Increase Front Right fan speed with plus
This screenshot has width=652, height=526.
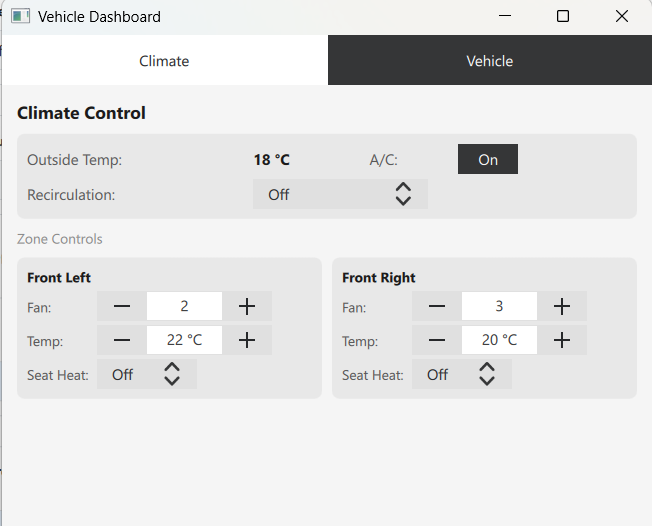pos(562,307)
